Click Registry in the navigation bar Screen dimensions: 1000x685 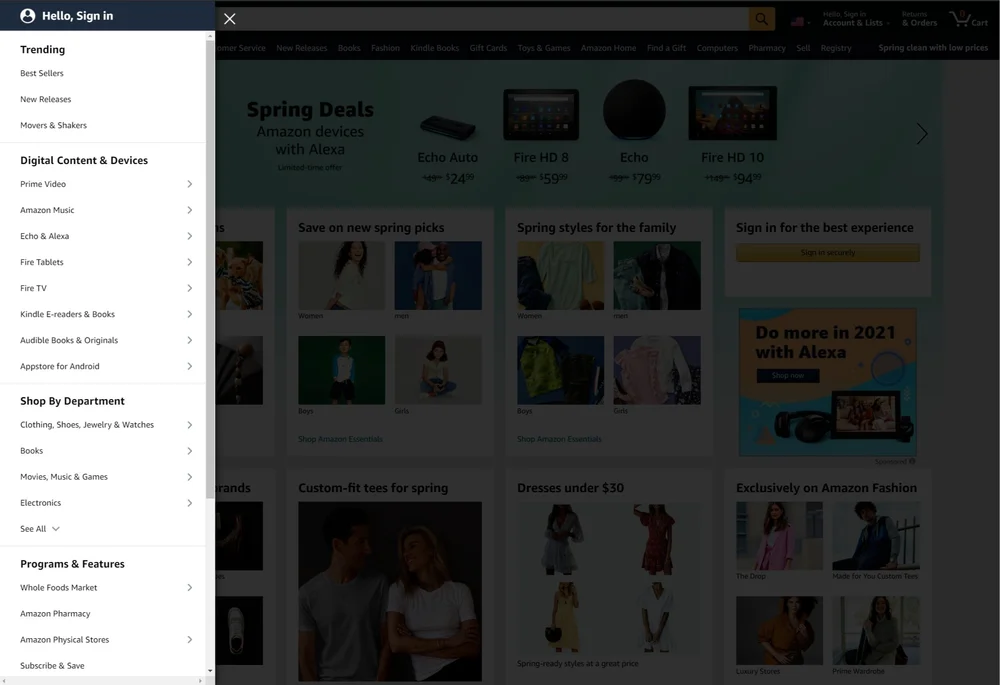[836, 48]
